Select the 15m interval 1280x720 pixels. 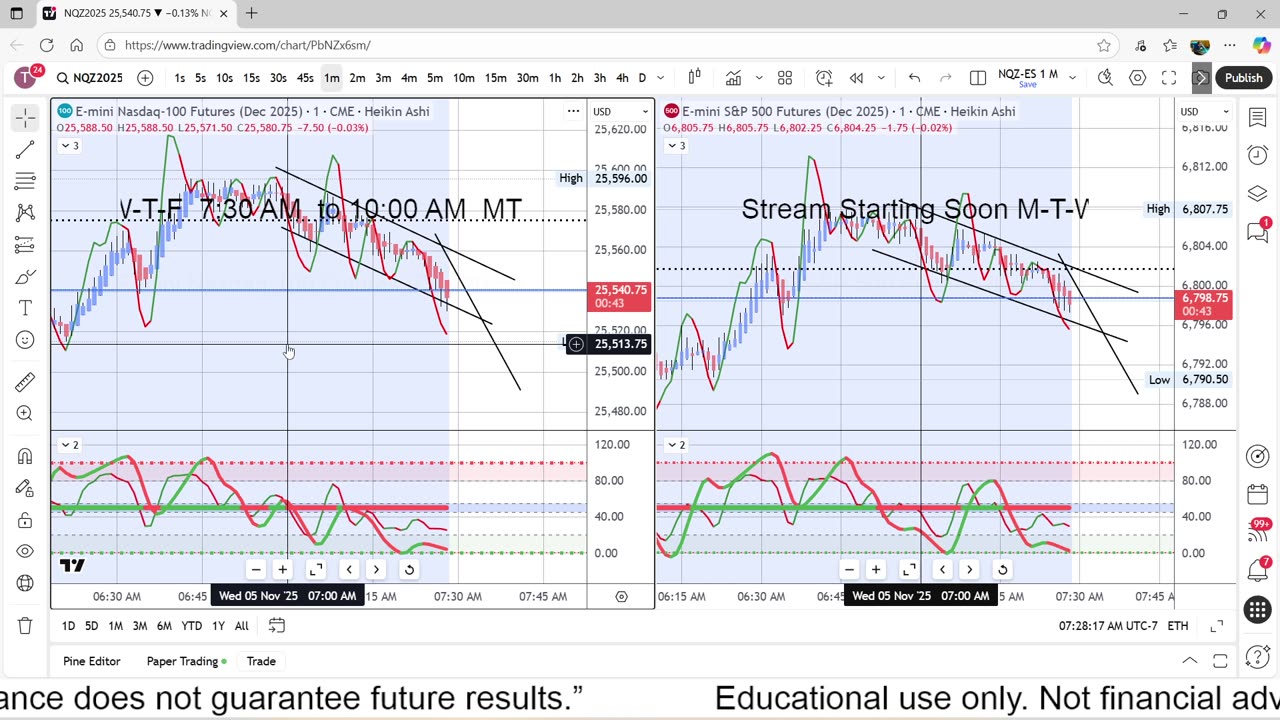(x=495, y=78)
